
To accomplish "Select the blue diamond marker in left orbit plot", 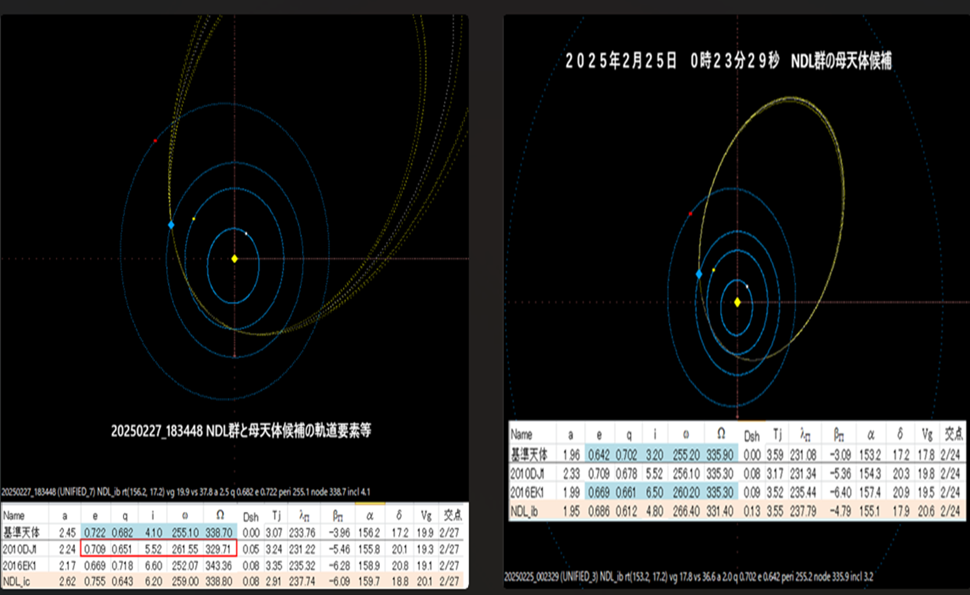I will click(171, 226).
